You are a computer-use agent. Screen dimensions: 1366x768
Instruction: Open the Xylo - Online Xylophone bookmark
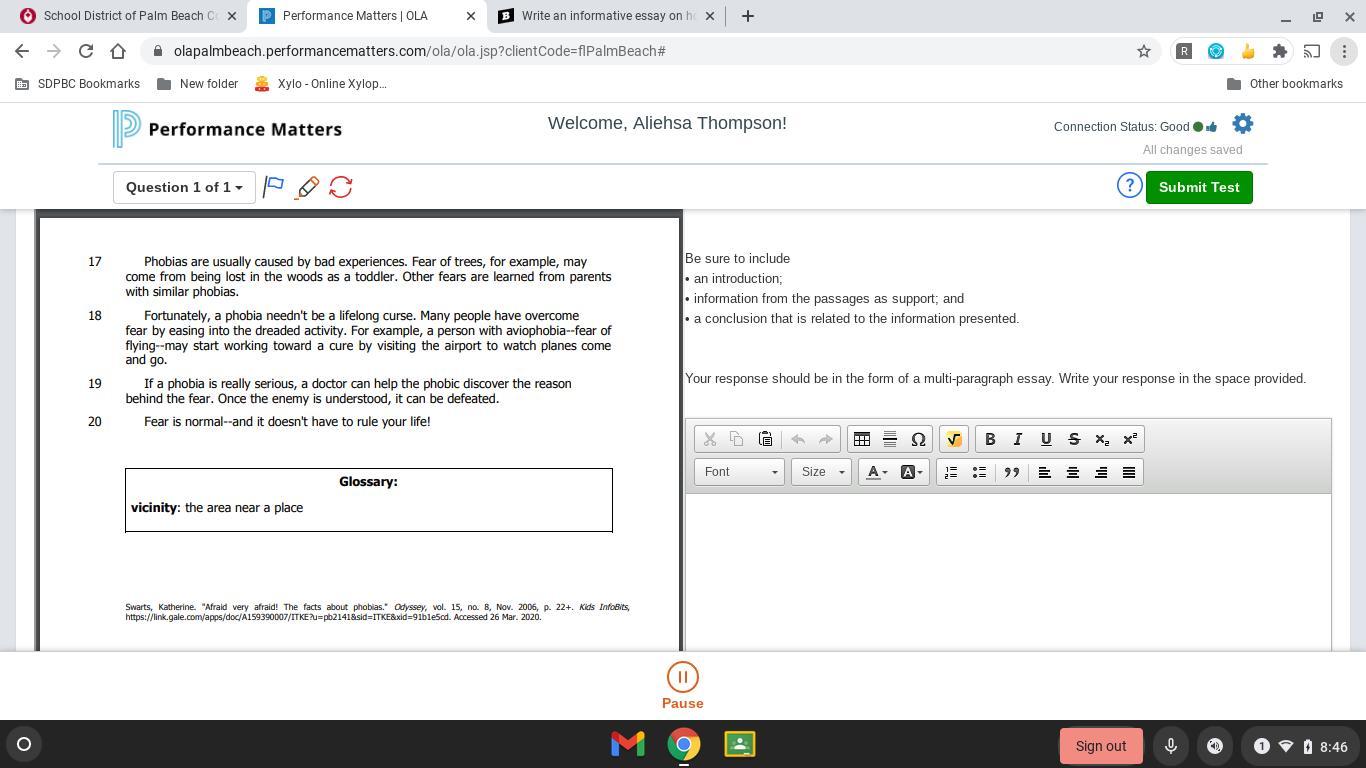pos(321,84)
